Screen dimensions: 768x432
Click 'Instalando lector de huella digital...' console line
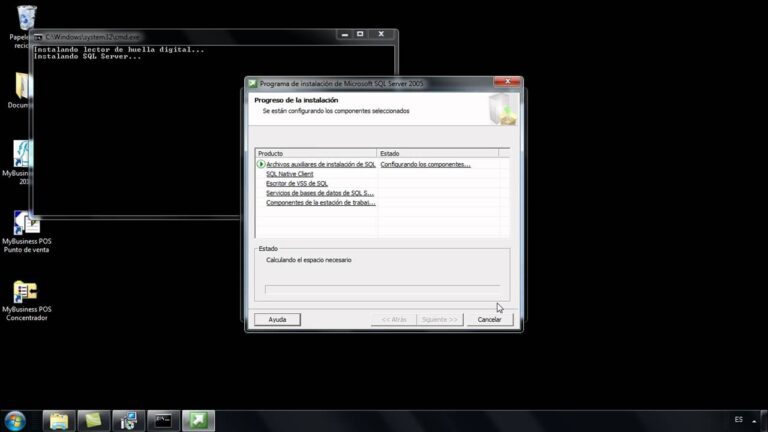pyautogui.click(x=119, y=49)
